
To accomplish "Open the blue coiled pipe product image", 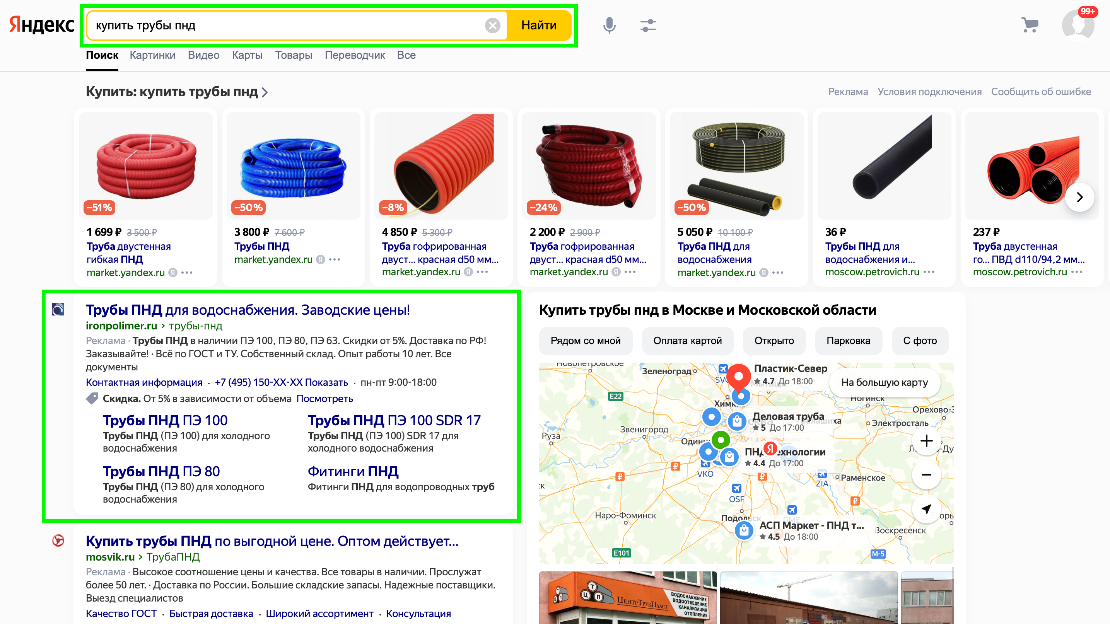I will pyautogui.click(x=294, y=165).
